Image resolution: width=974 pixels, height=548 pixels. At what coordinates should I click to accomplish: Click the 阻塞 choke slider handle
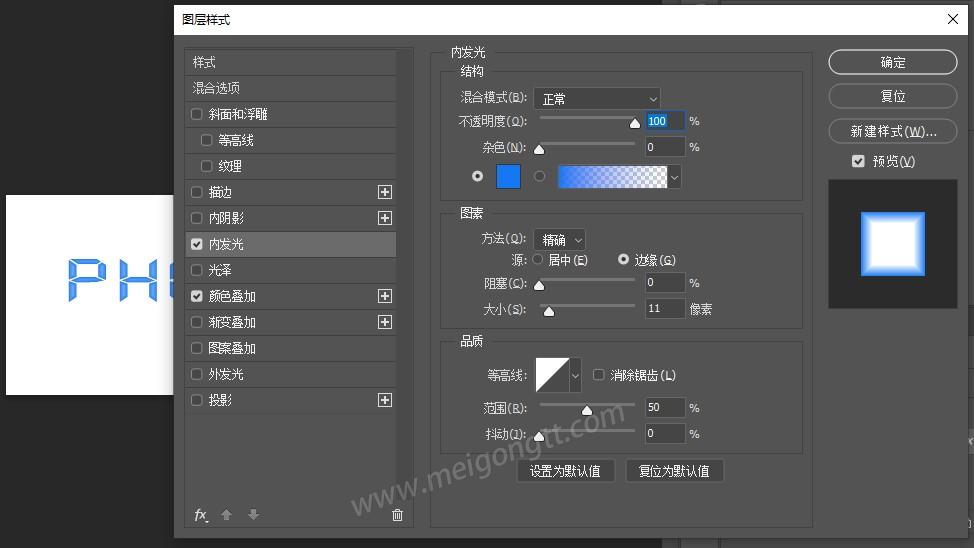coord(539,285)
